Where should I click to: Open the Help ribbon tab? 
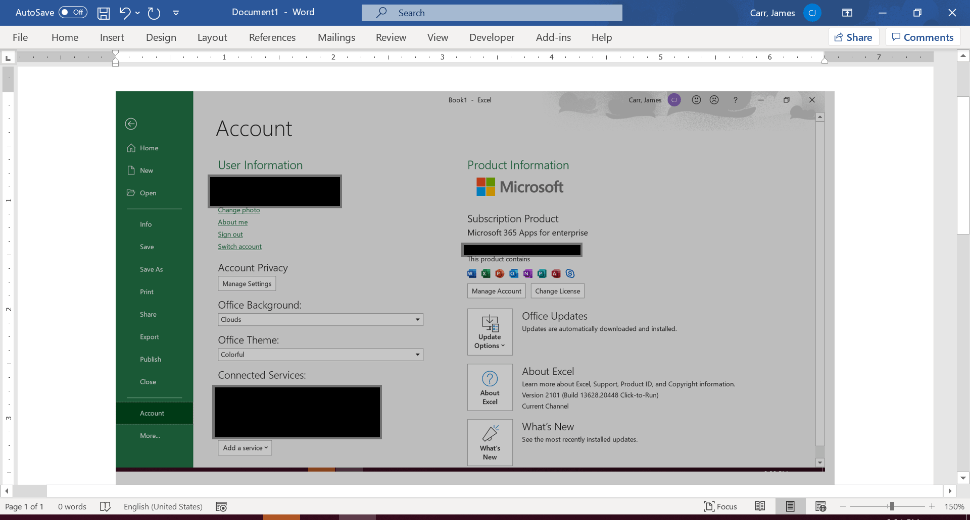(x=601, y=37)
